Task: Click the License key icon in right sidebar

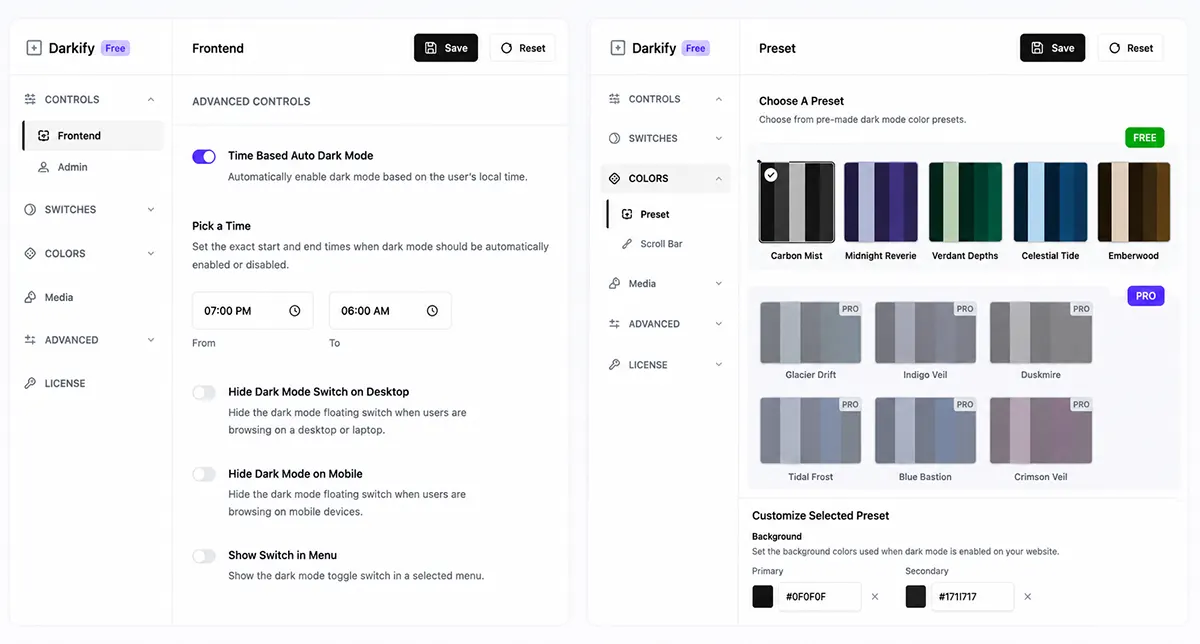Action: (x=614, y=365)
